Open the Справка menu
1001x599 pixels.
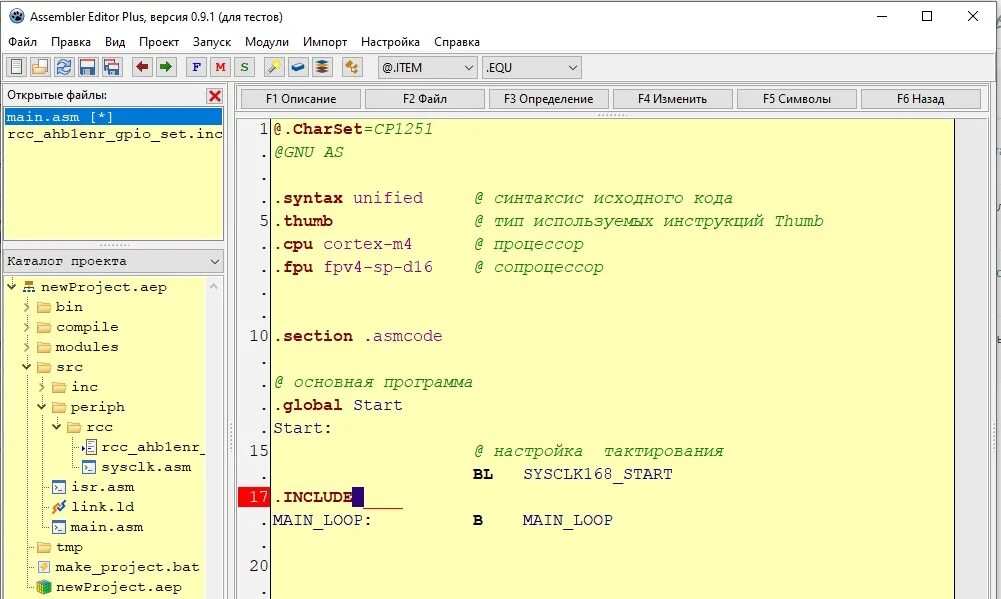coord(456,42)
